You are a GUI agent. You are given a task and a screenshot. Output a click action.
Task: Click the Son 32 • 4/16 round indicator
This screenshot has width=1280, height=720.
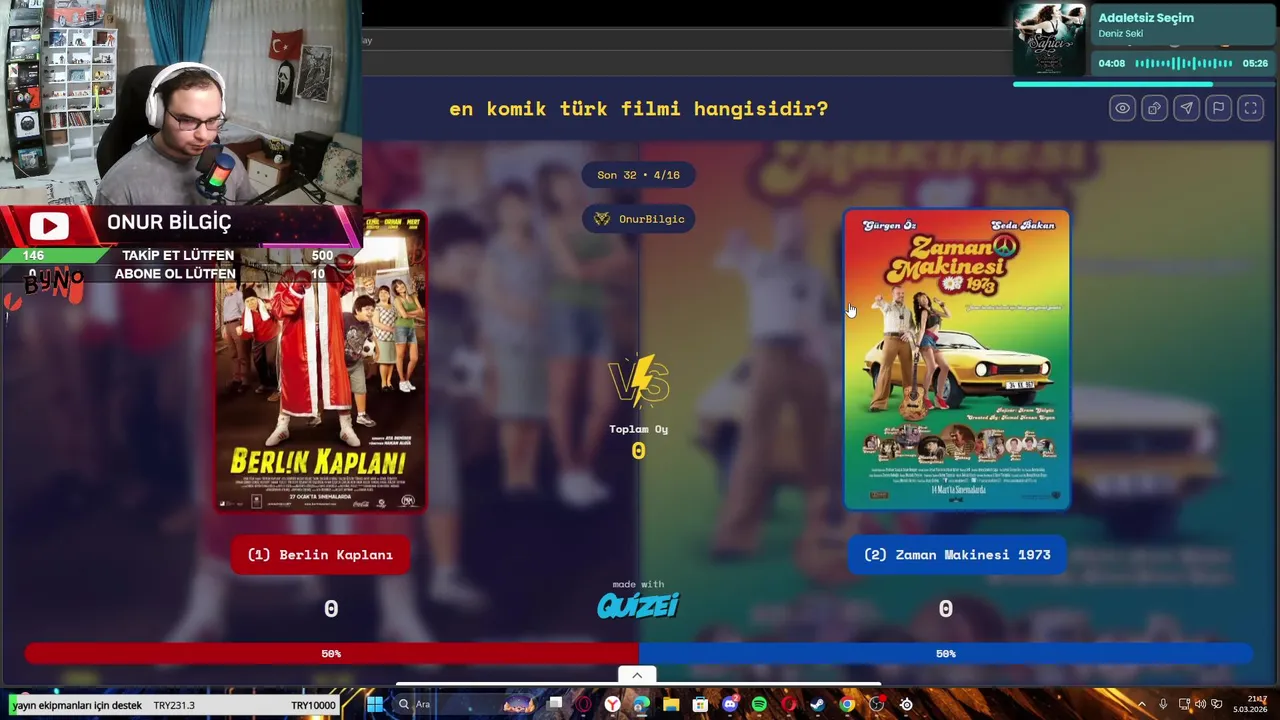[x=638, y=175]
